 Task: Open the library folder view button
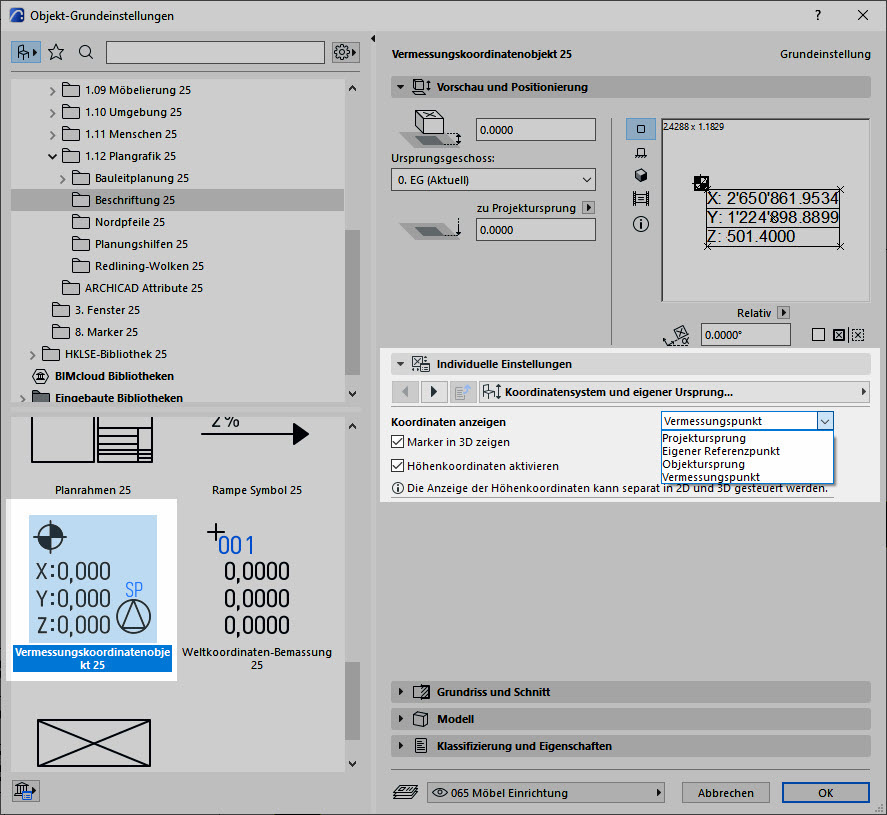click(25, 53)
